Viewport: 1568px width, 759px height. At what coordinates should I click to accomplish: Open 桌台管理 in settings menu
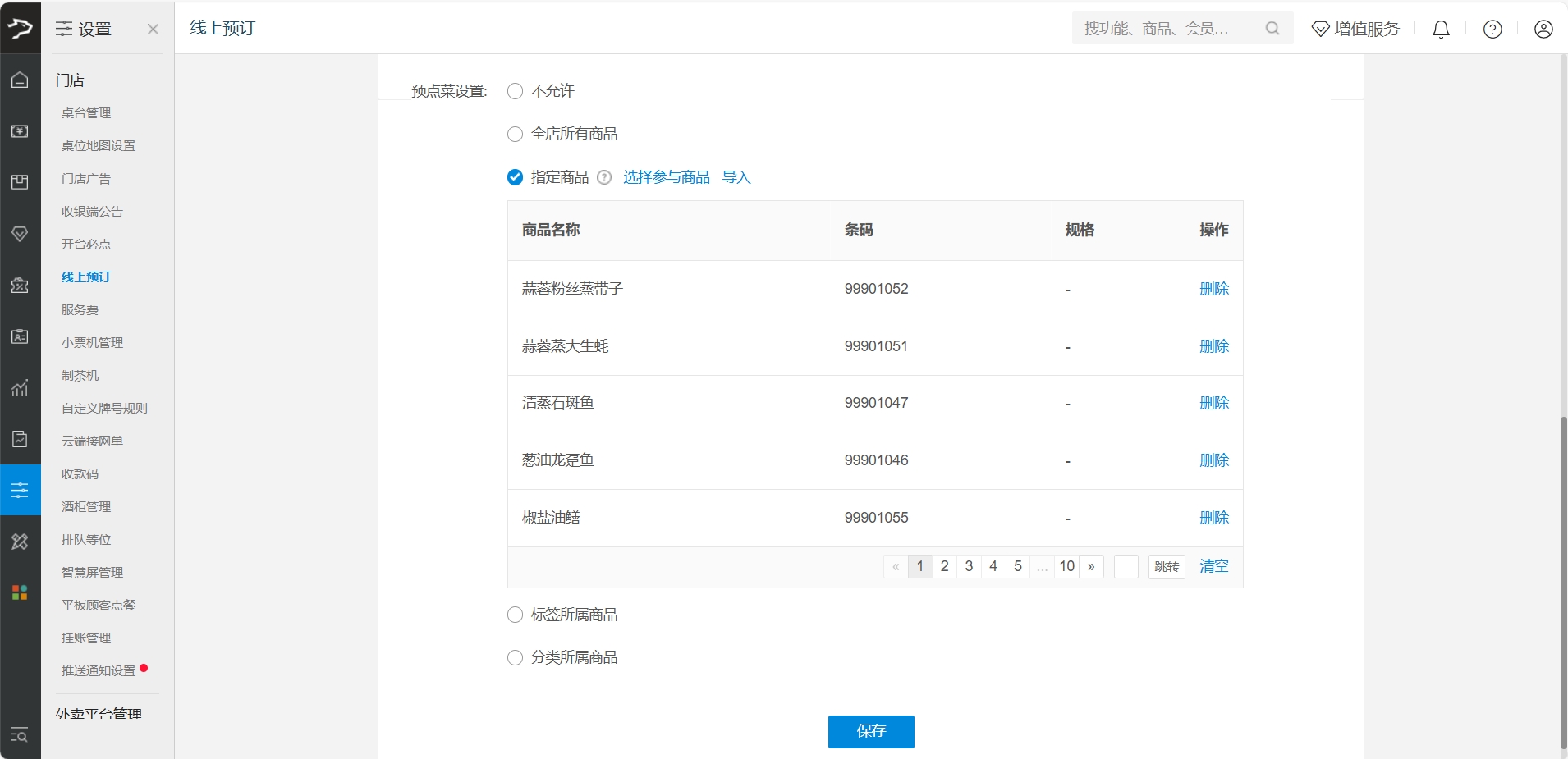(x=86, y=113)
